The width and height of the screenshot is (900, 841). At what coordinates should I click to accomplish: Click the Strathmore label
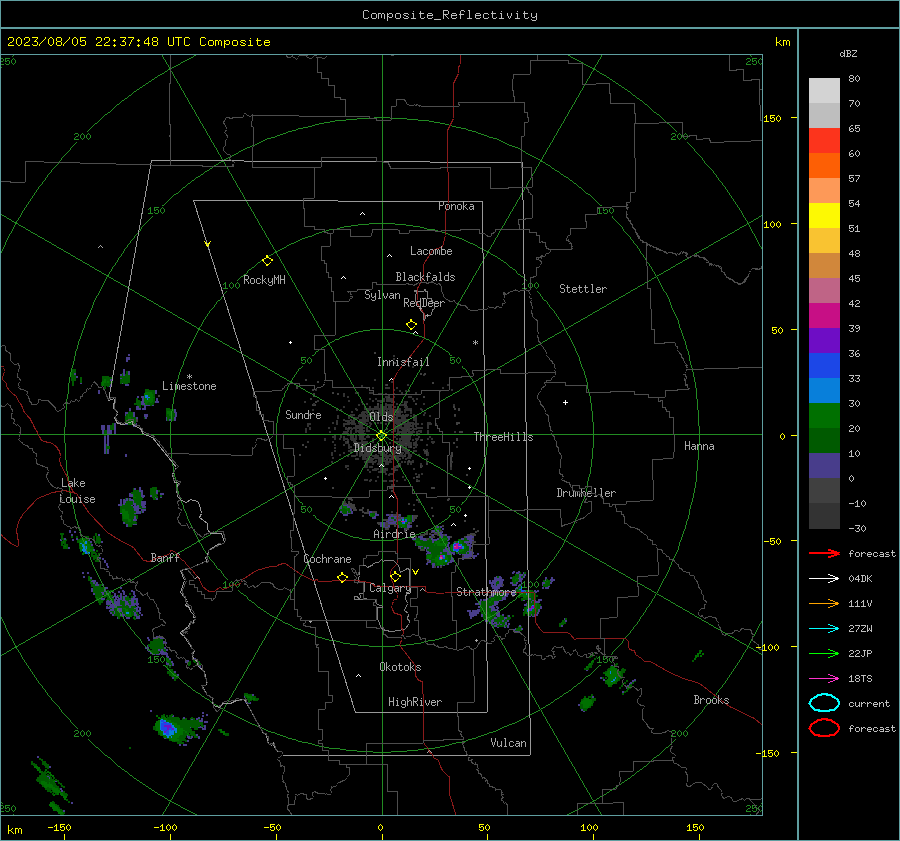pos(486,592)
